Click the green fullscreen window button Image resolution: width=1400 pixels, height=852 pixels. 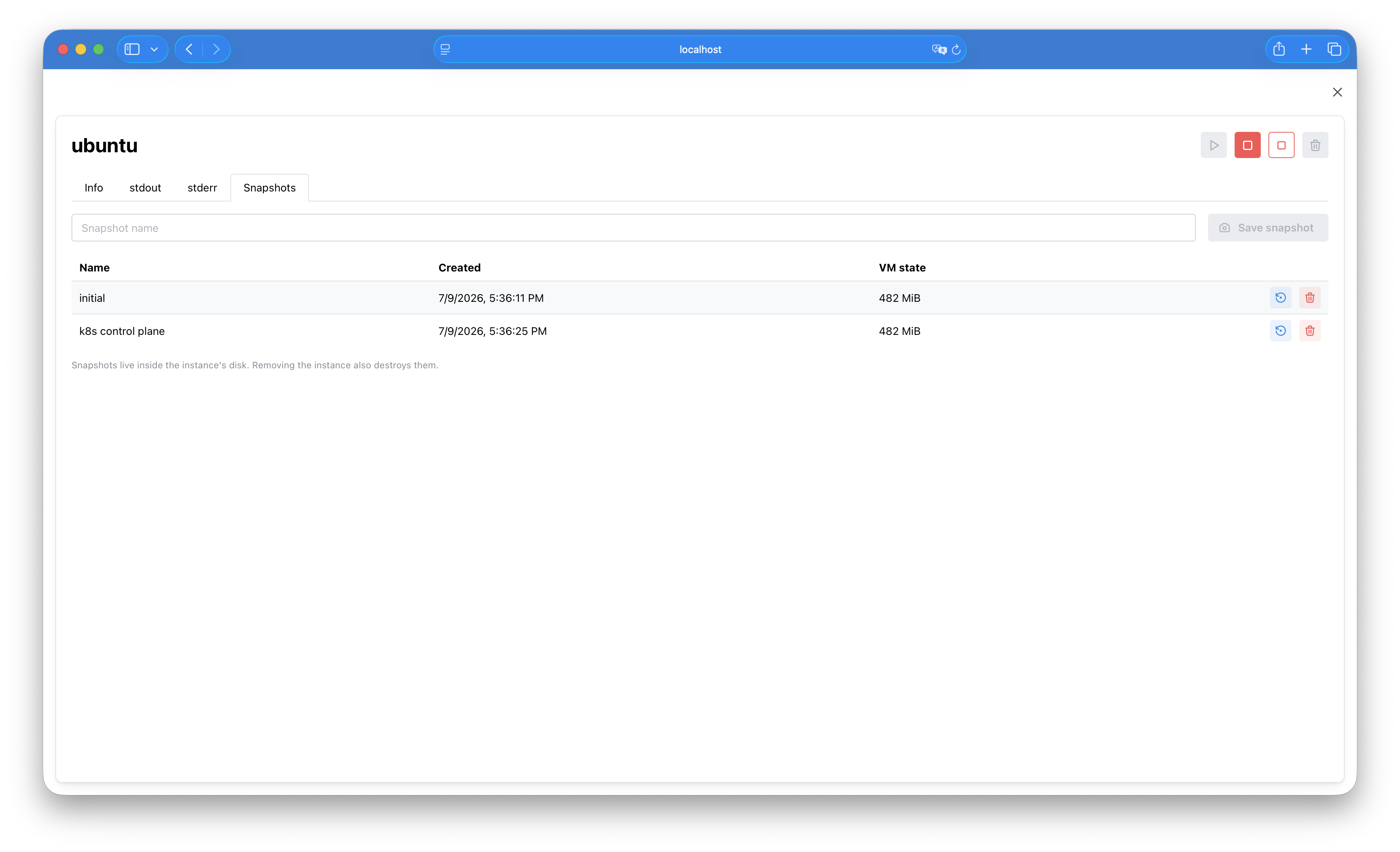point(98,50)
